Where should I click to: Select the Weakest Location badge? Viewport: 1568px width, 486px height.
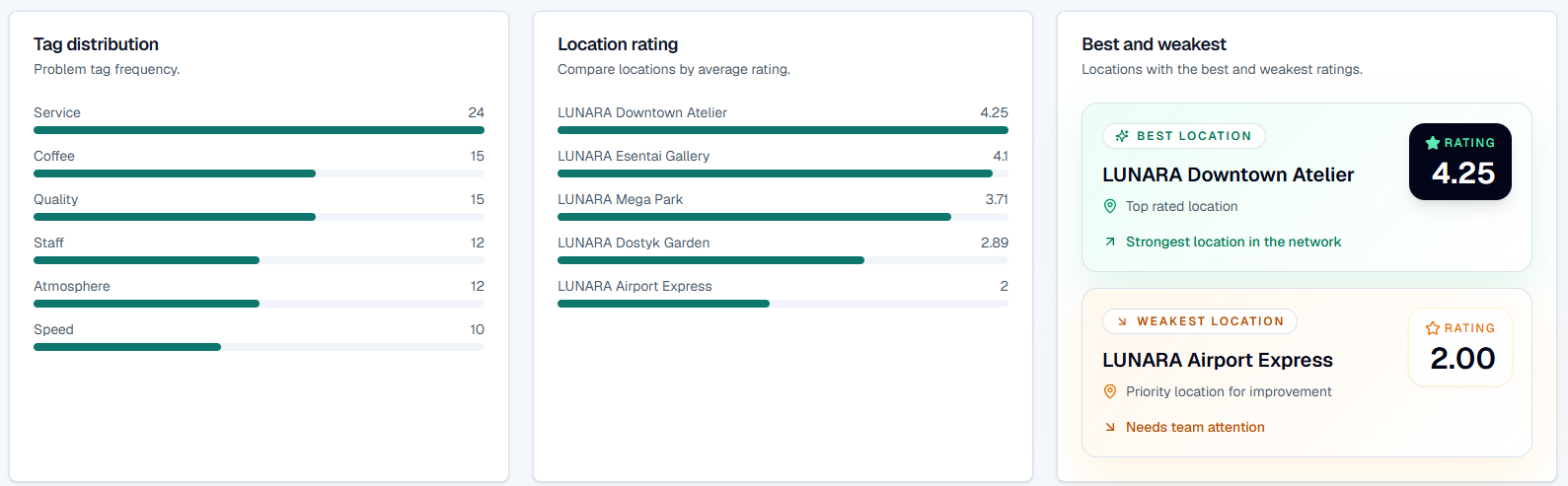(x=1200, y=321)
